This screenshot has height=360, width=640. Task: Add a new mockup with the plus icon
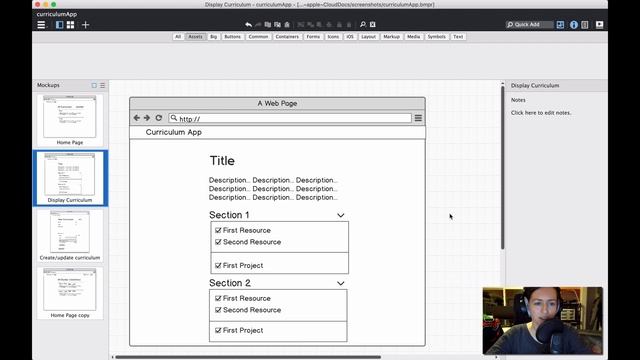tap(85, 25)
